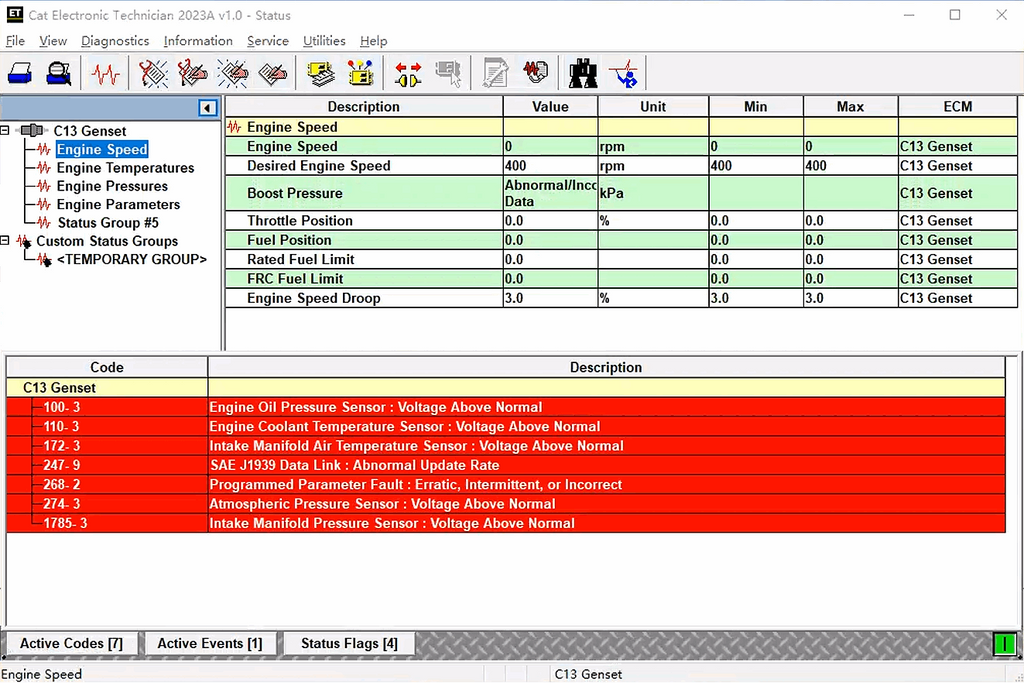Select code 1785-3 Intake Manifold Pressure Sensor
The height and width of the screenshot is (683, 1024).
click(x=506, y=523)
